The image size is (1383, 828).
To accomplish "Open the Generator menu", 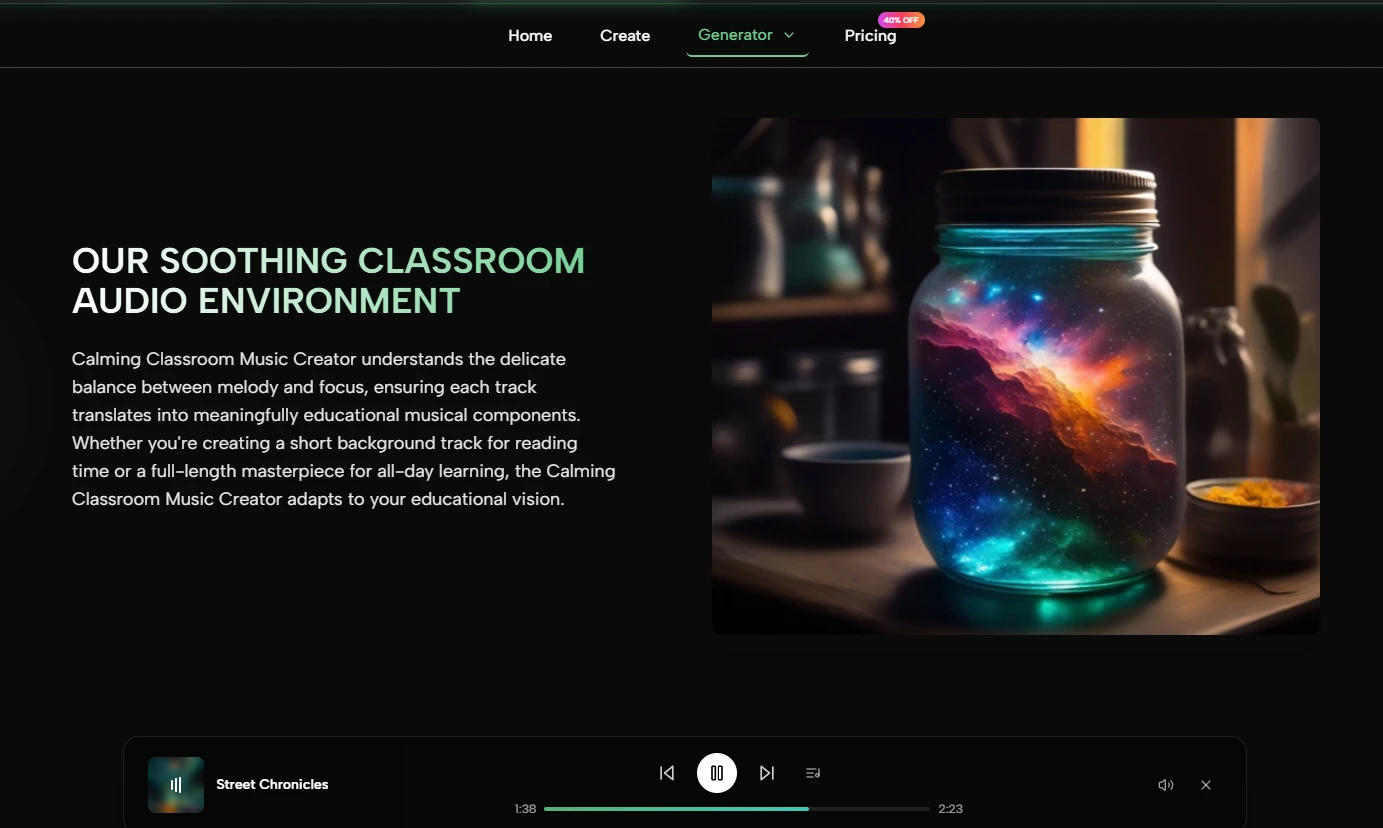I will pos(747,35).
